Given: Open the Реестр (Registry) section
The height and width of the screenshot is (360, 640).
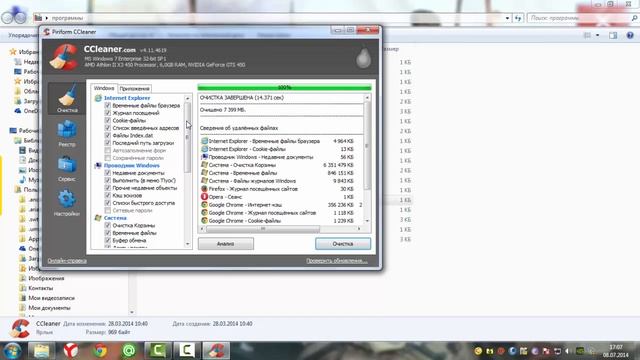Looking at the screenshot, I should click(67, 133).
